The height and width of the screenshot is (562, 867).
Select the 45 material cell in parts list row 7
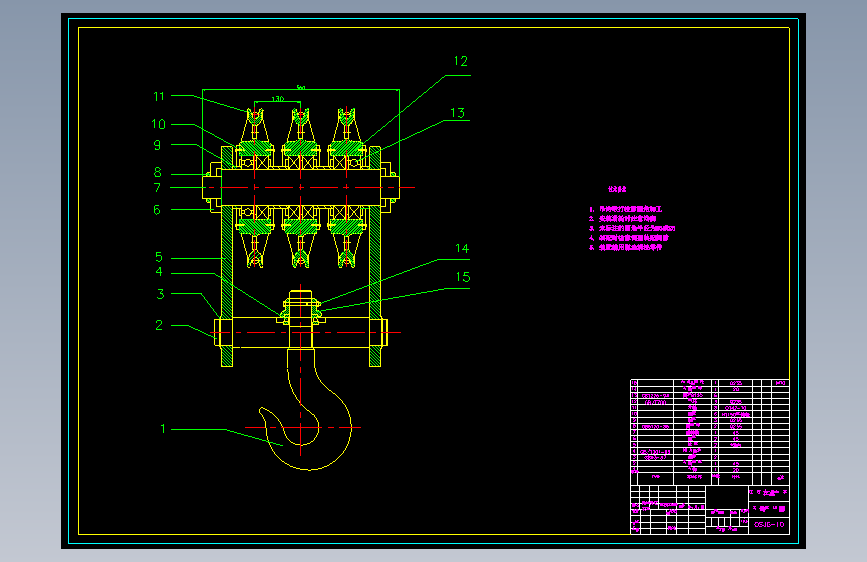[x=735, y=433]
